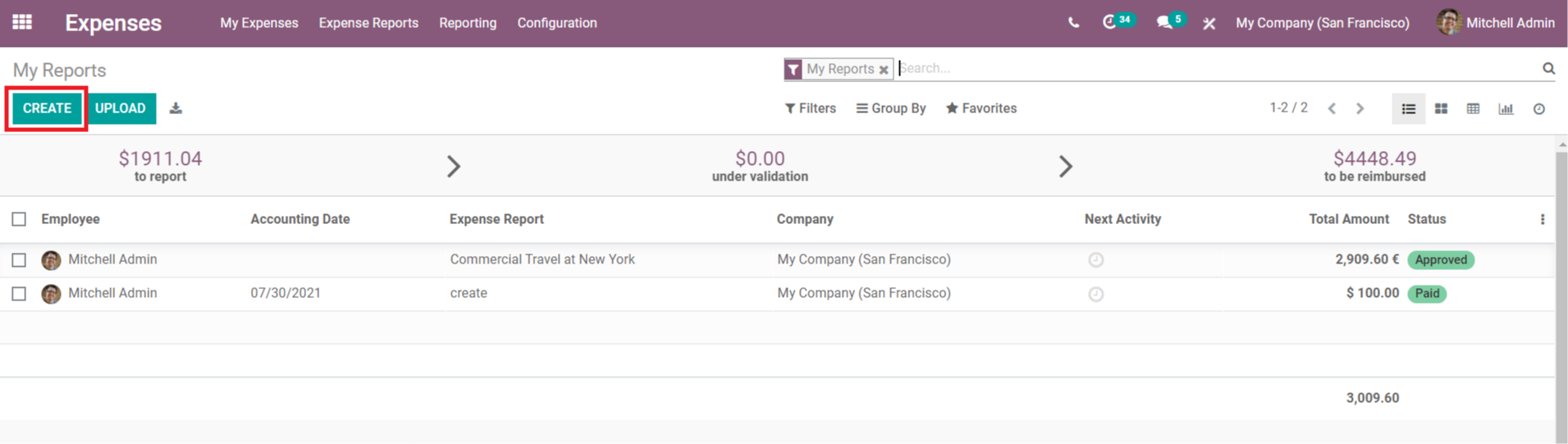The width and height of the screenshot is (1568, 444).
Task: Click the CREATE button
Action: [x=47, y=108]
